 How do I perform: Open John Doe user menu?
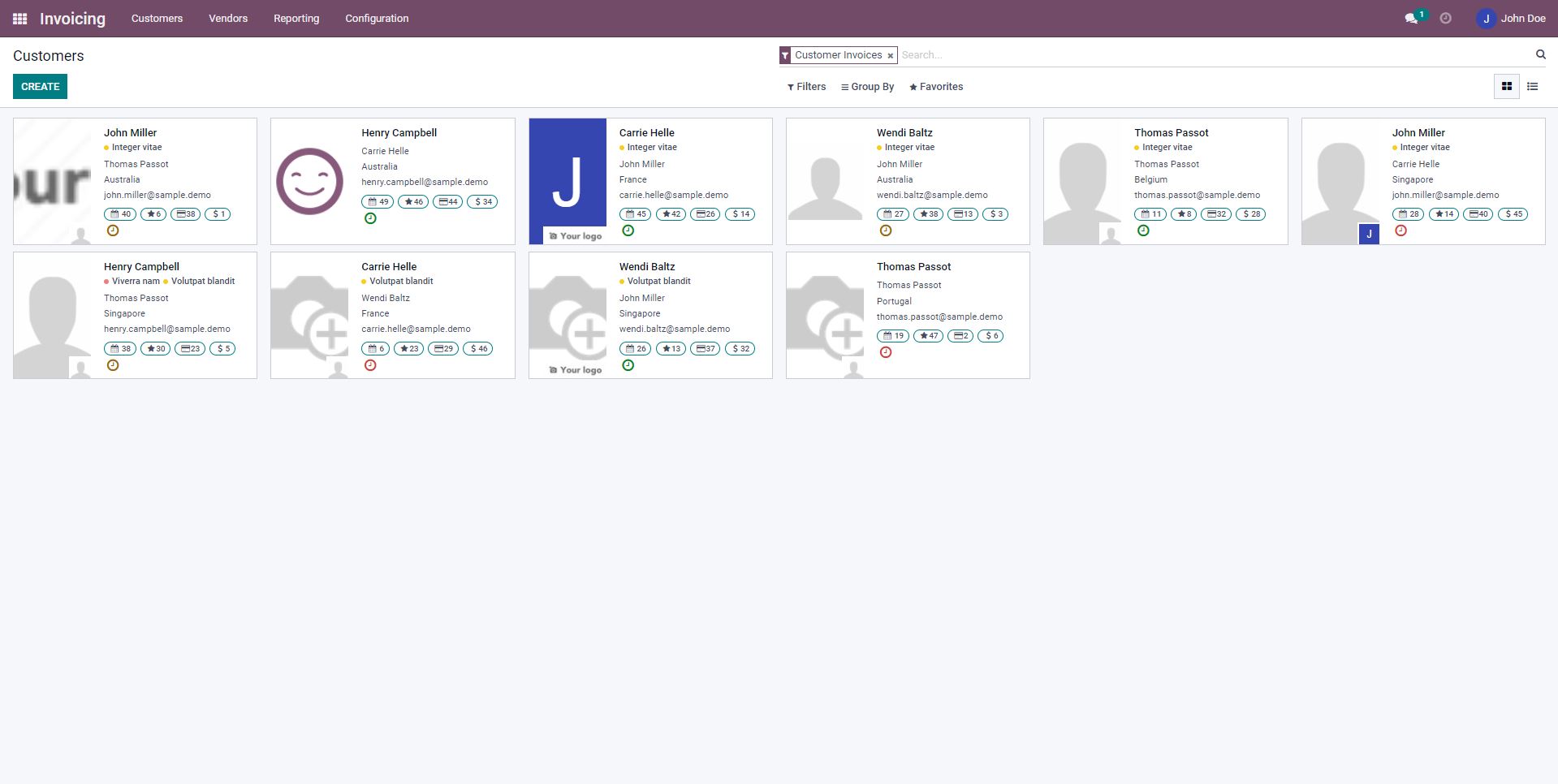[1511, 19]
